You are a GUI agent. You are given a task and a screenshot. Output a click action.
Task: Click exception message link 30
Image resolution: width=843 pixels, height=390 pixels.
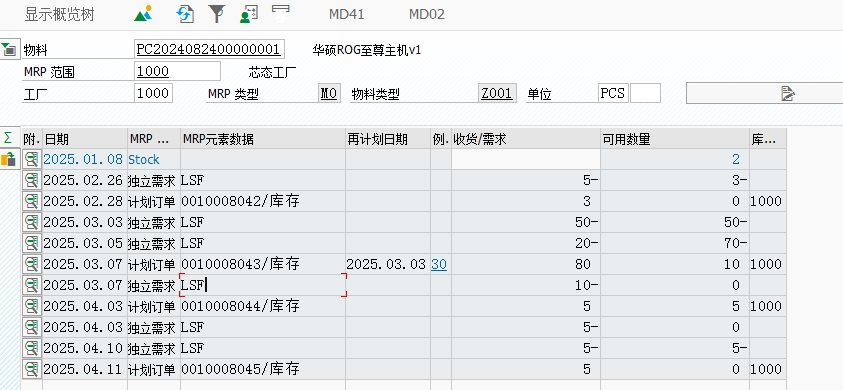pyautogui.click(x=439, y=264)
